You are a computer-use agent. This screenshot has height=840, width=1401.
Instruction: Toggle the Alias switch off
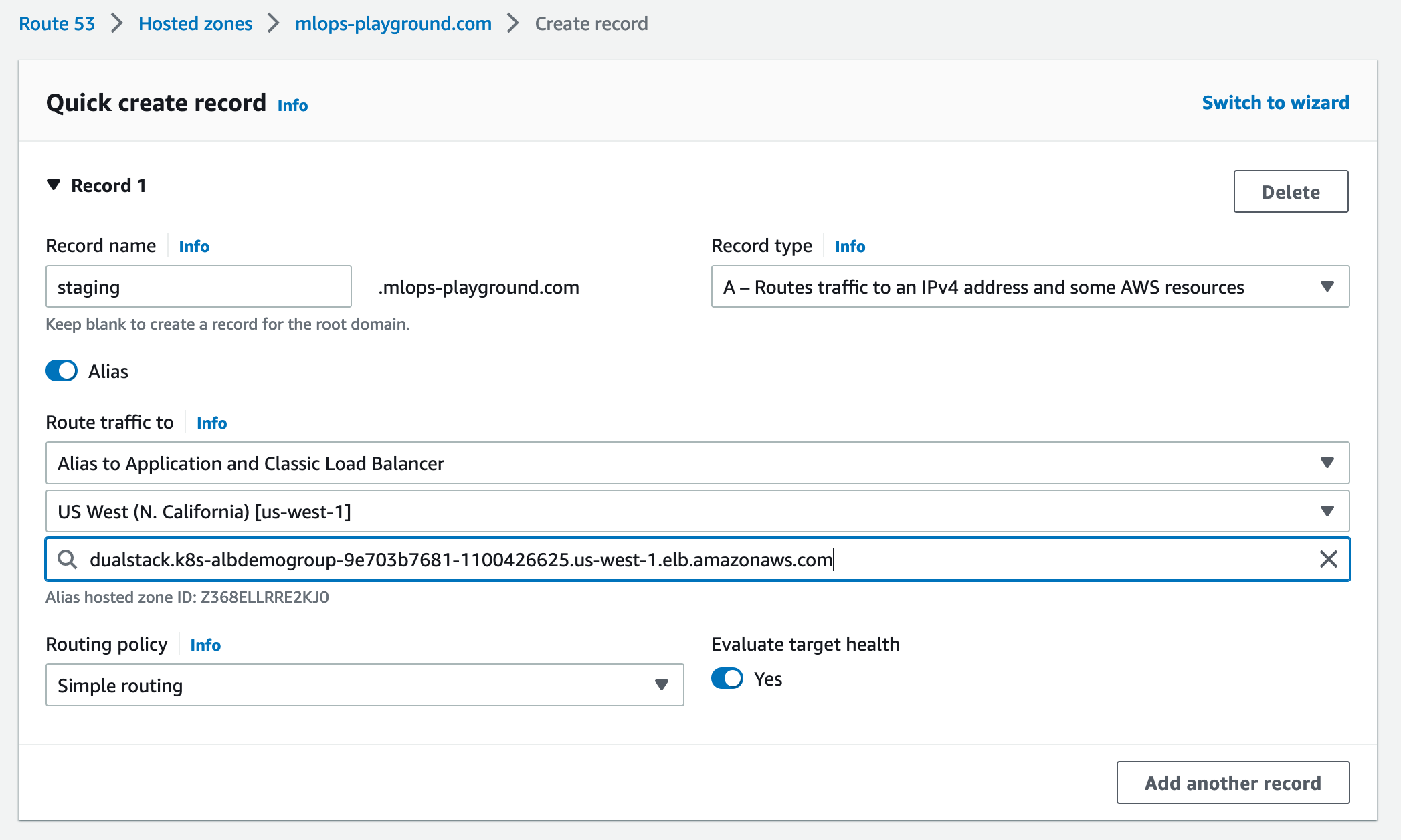point(62,371)
